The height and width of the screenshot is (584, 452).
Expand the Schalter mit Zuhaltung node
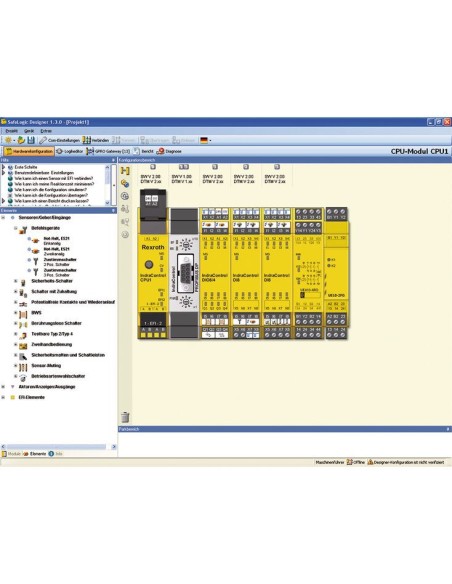coord(16,292)
